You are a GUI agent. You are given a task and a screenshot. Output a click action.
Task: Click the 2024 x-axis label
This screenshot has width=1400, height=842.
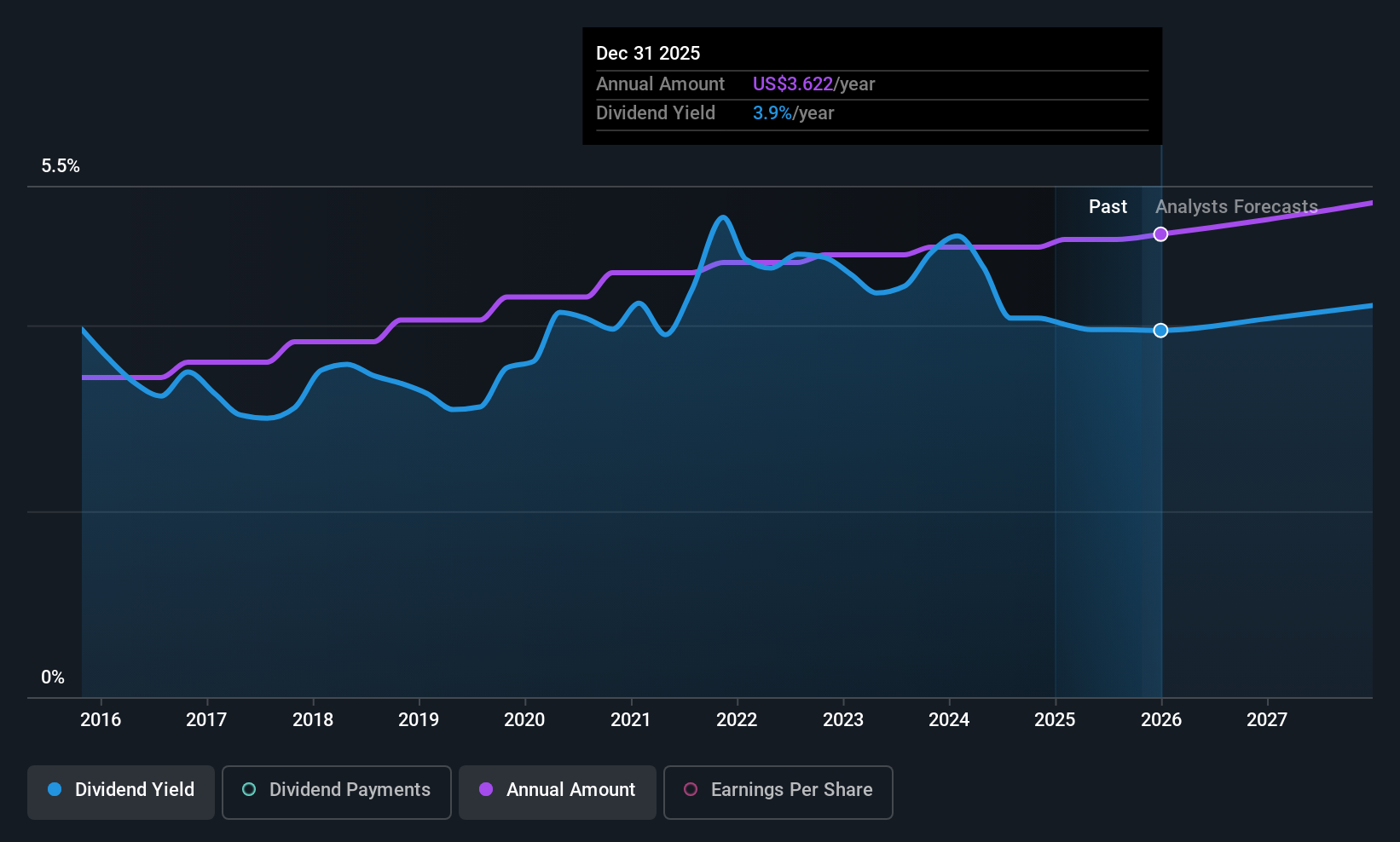click(949, 719)
